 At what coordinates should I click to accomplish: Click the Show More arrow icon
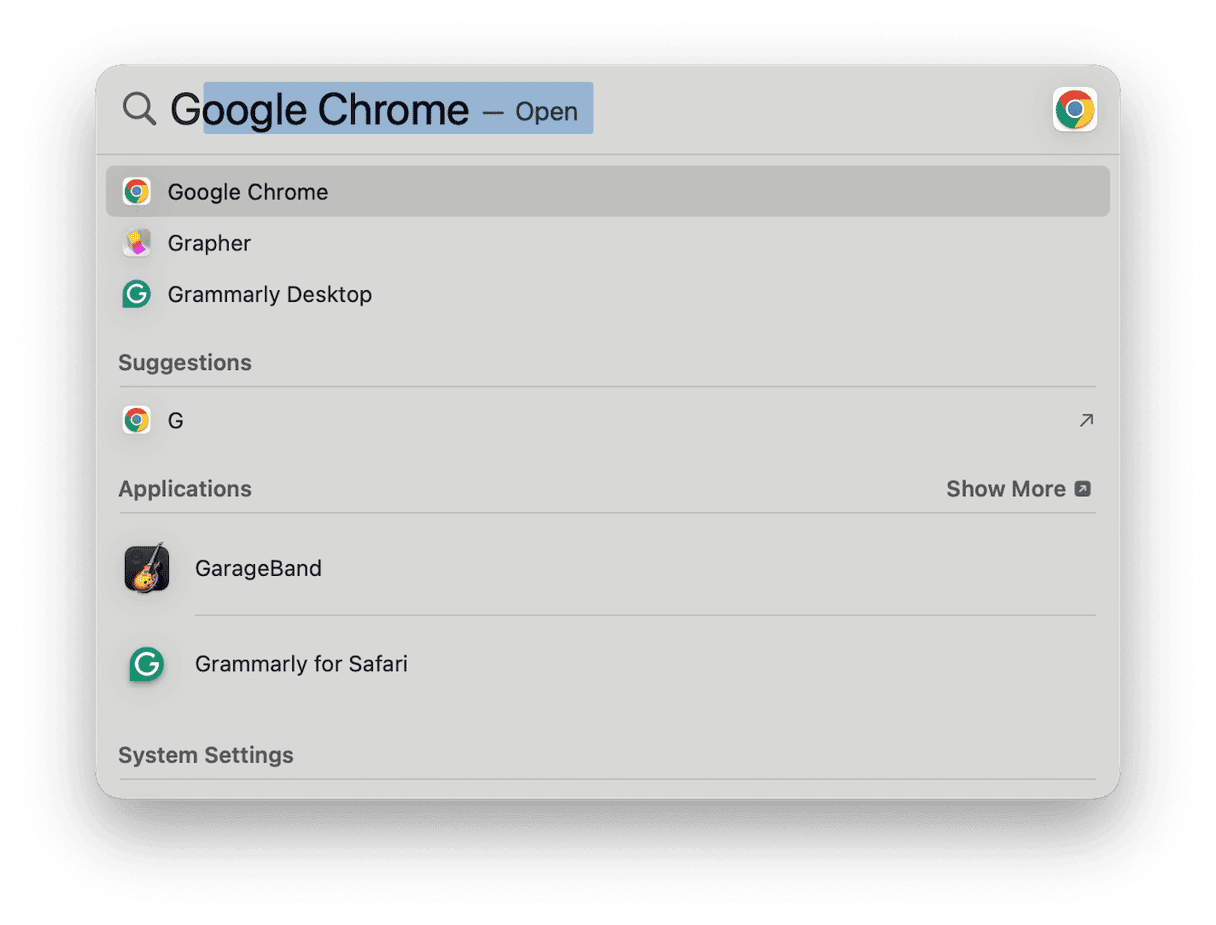pos(1083,488)
